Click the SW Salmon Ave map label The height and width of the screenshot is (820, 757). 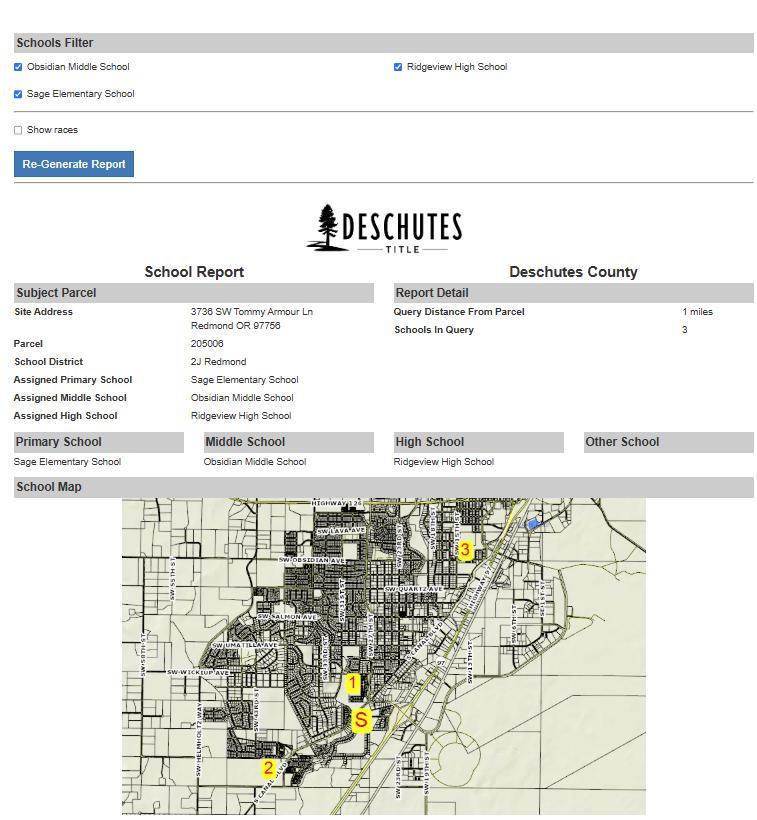(x=287, y=617)
